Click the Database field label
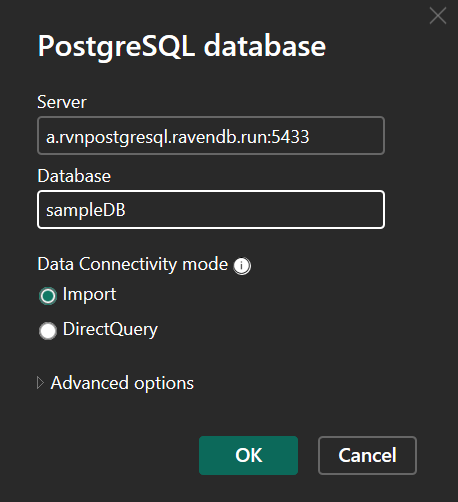The image size is (458, 502). [x=74, y=176]
